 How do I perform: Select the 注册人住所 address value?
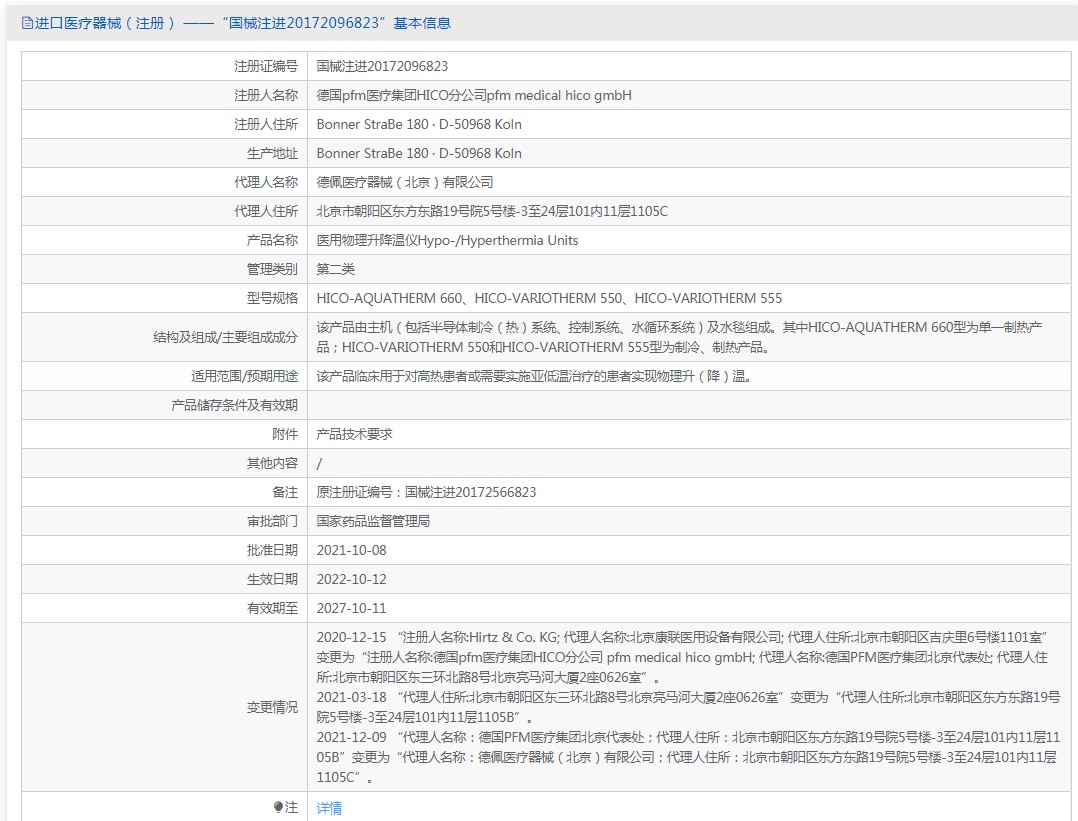coord(419,124)
